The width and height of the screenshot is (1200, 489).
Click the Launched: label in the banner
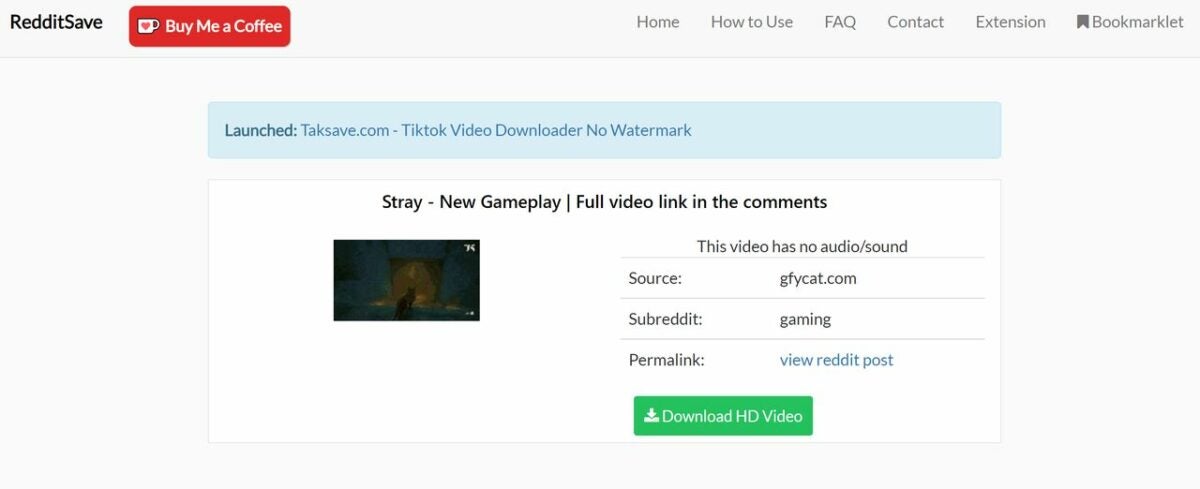pos(261,130)
